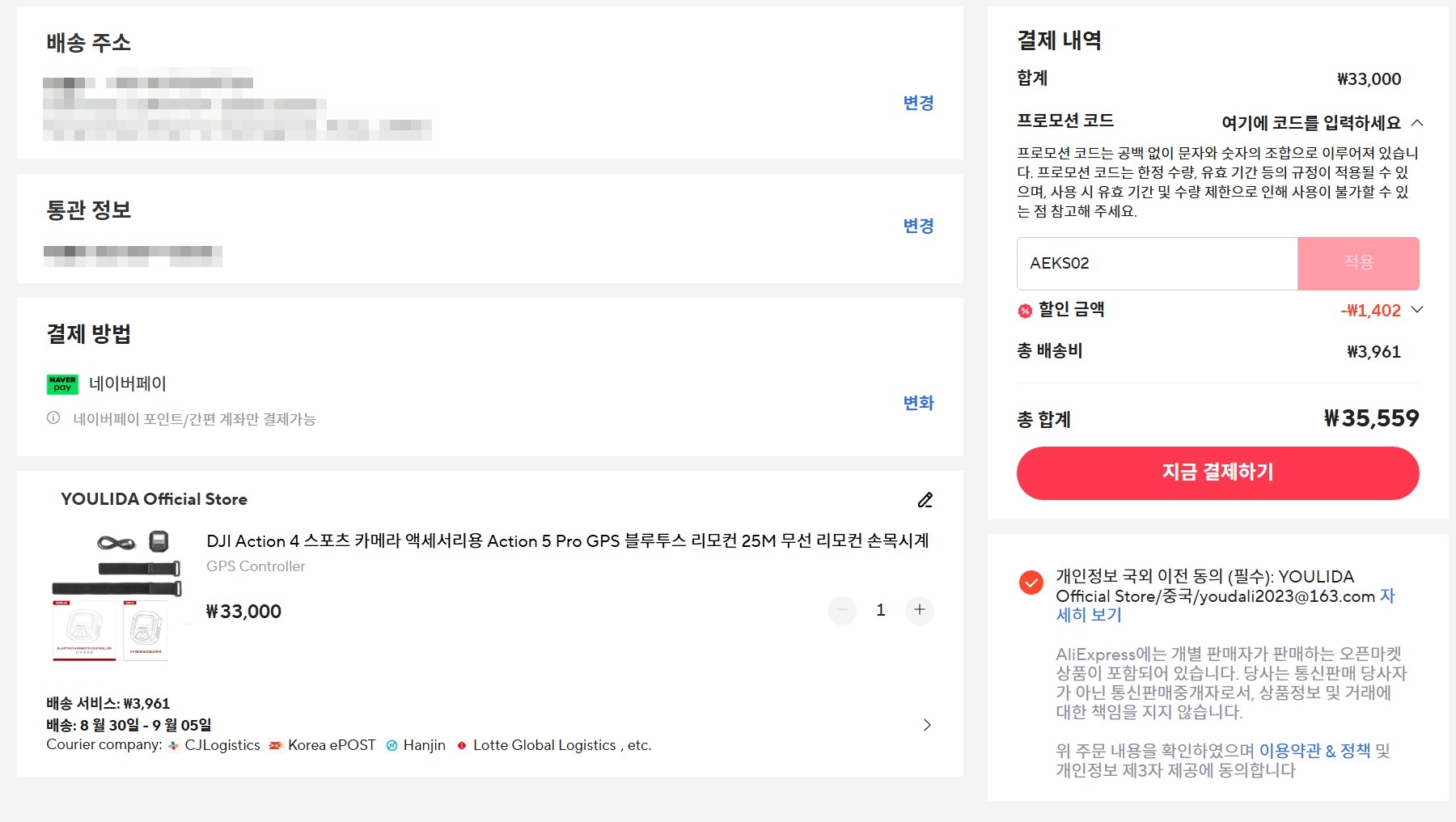Decrease item quantity with the minus button

(842, 610)
